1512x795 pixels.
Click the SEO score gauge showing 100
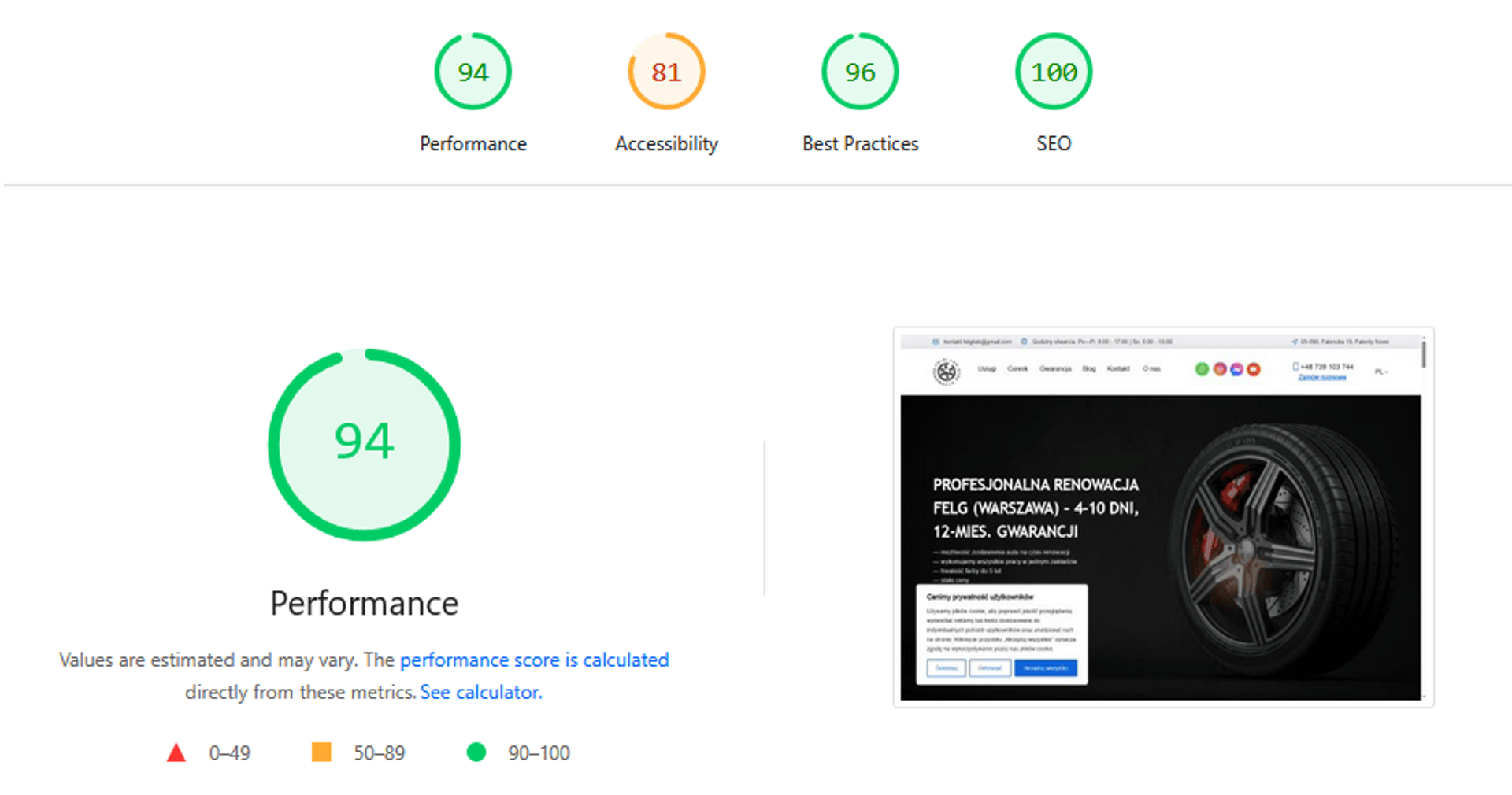pyautogui.click(x=1054, y=72)
